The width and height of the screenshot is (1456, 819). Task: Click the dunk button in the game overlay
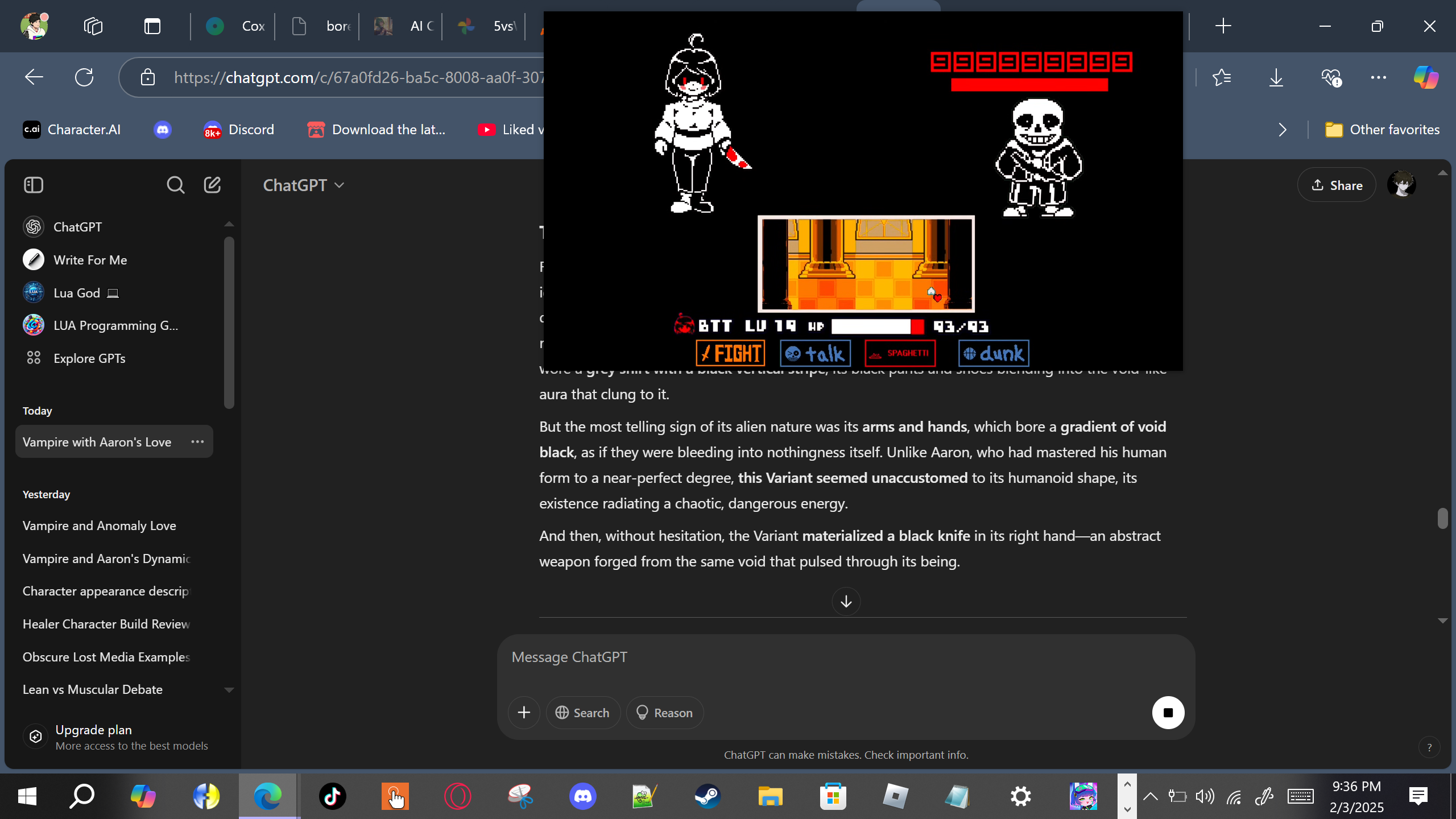pos(994,353)
